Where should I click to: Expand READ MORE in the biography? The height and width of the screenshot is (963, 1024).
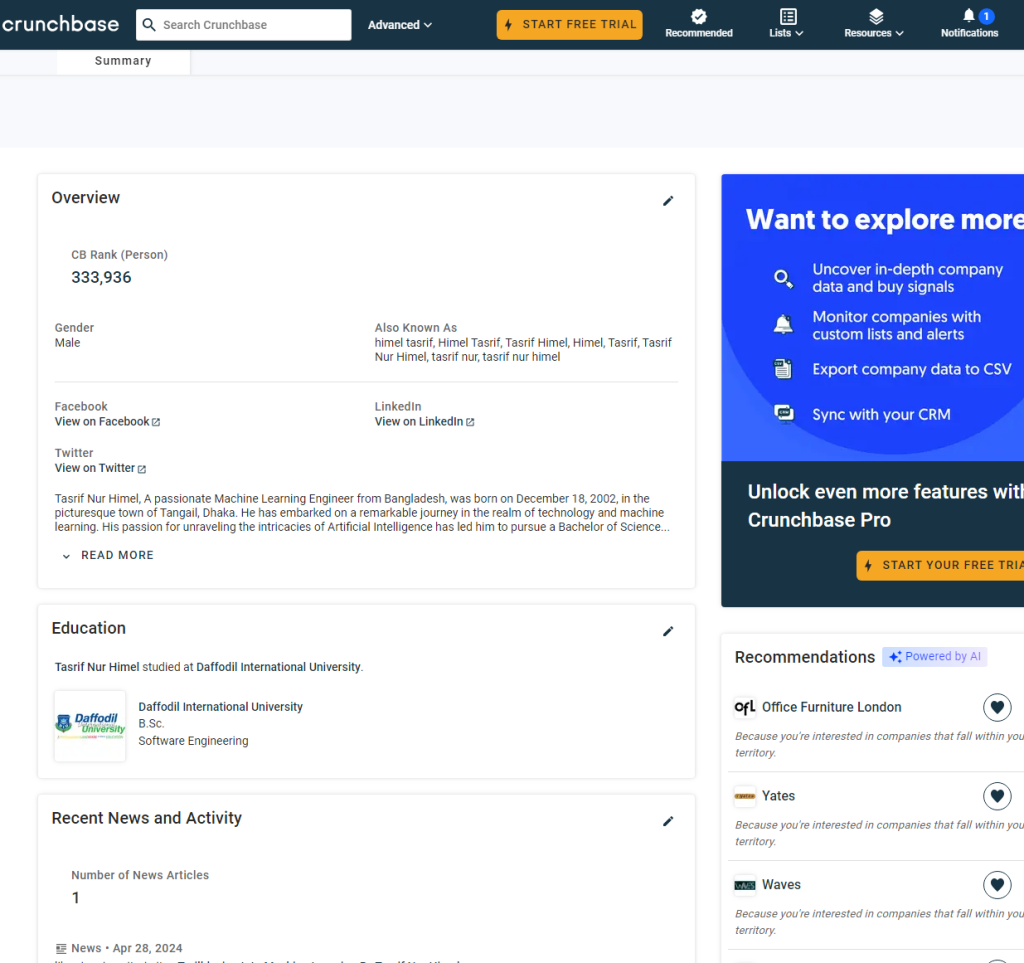point(108,555)
